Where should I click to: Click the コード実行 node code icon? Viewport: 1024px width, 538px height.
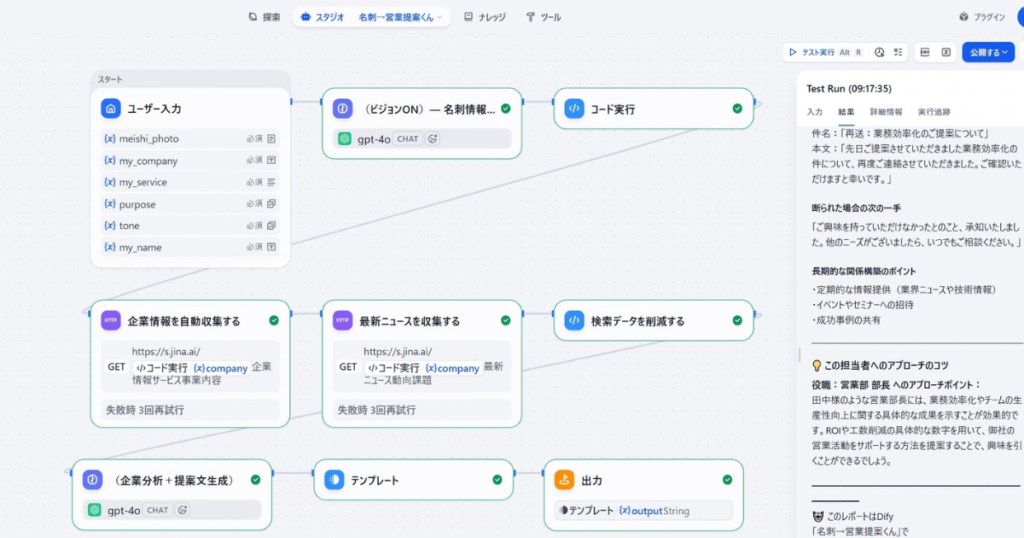[574, 108]
